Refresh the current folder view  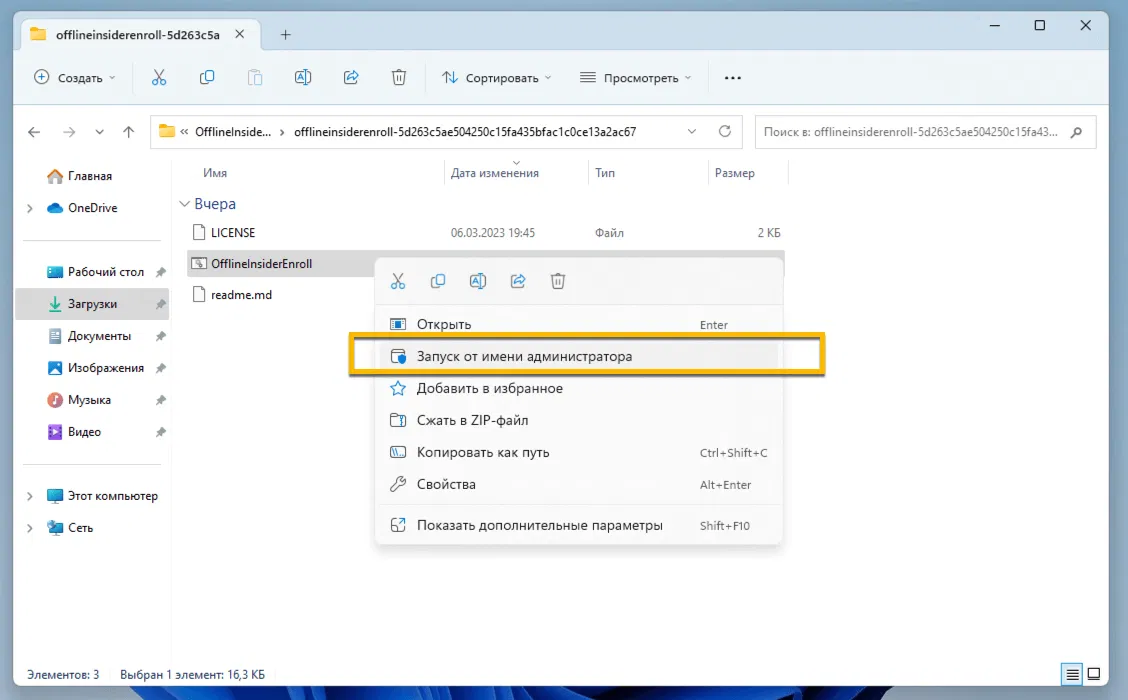click(725, 132)
